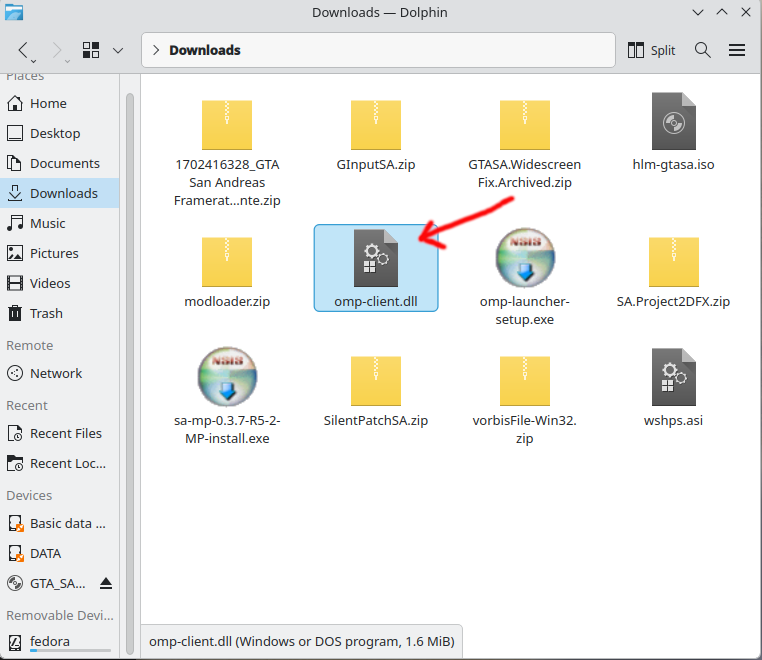Open Recent Locations entry

click(59, 464)
